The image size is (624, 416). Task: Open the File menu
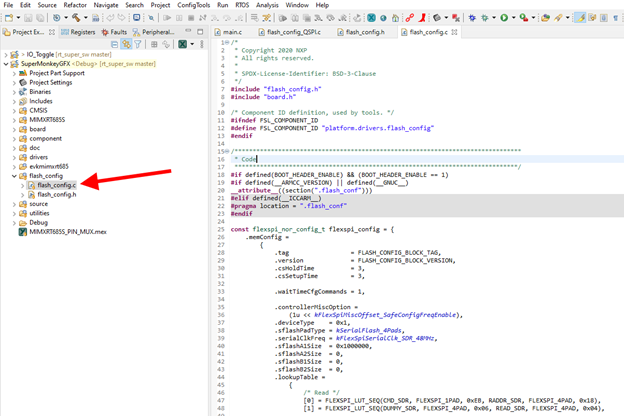click(x=8, y=5)
